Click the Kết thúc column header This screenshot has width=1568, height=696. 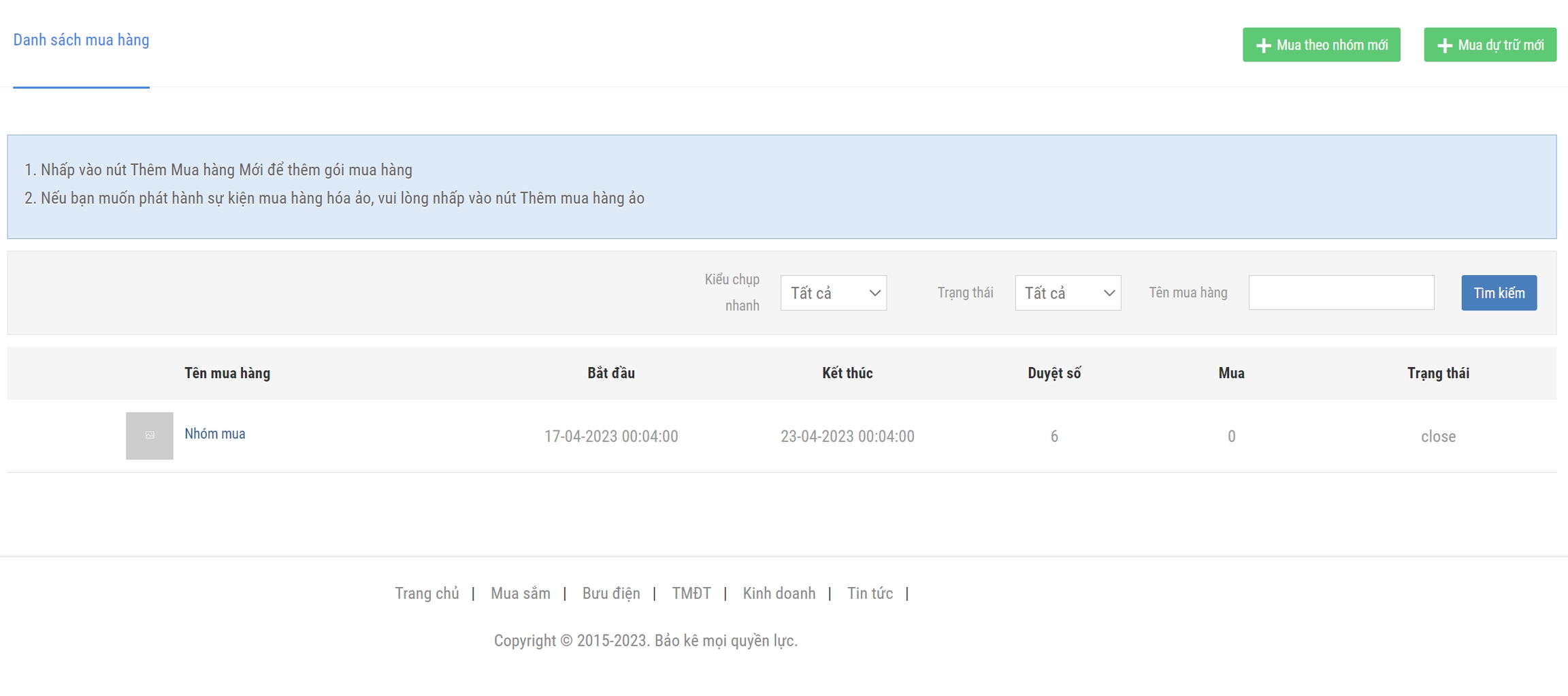847,373
